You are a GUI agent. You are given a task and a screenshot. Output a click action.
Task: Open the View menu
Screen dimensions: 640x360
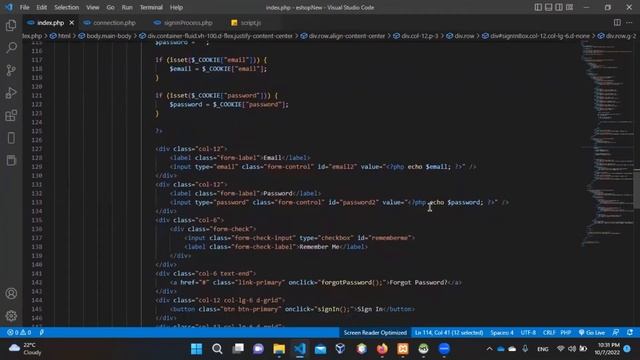coord(93,7)
